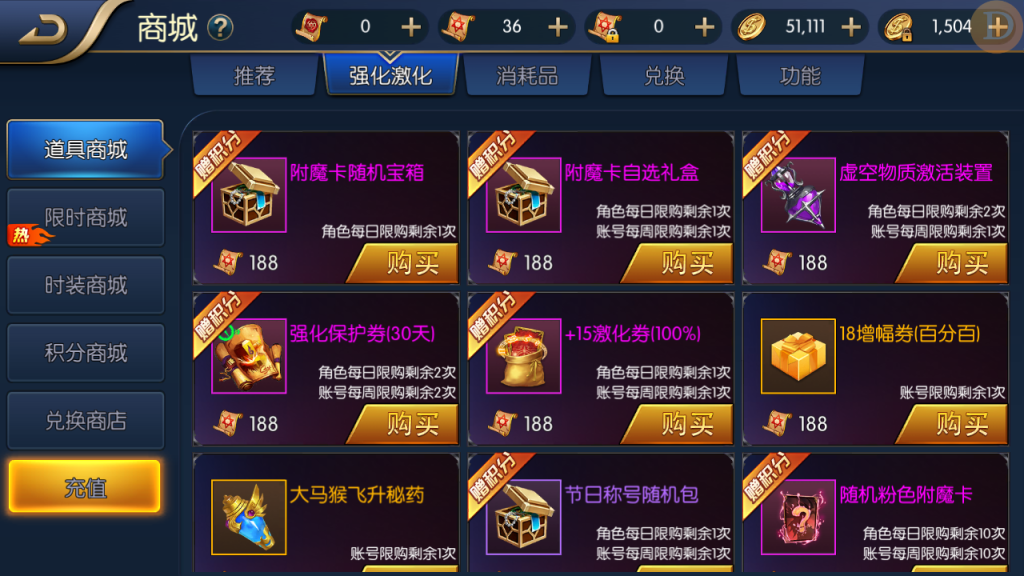Select the 附魔卡随机宝箱 chest icon
Viewport: 1024px width, 576px height.
249,195
